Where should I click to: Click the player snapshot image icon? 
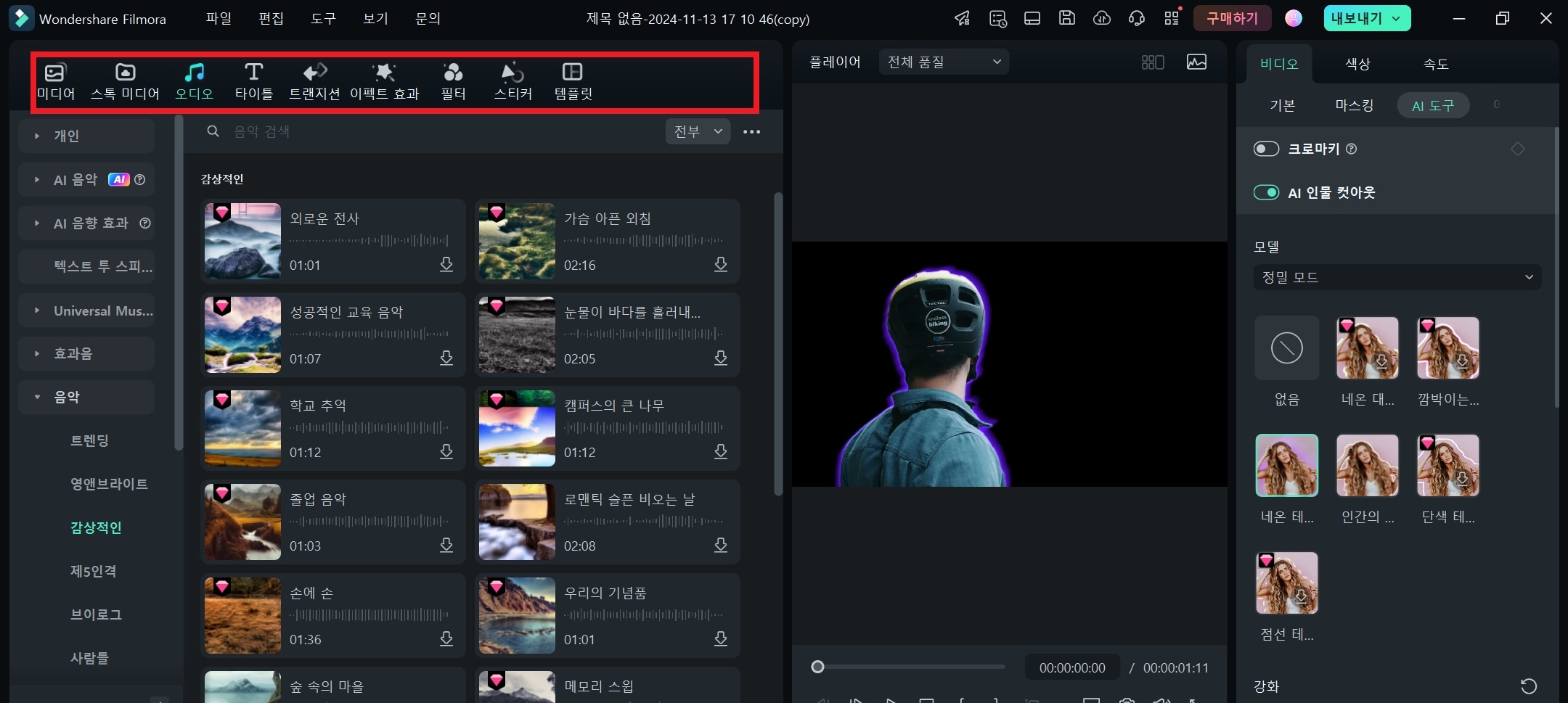coord(1196,62)
